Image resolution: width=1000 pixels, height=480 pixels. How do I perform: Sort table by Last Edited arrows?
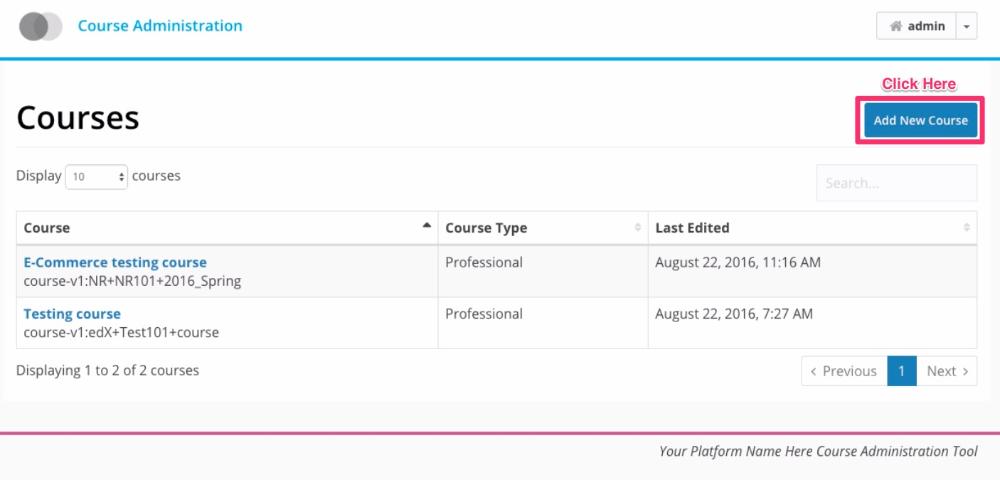click(x=967, y=228)
